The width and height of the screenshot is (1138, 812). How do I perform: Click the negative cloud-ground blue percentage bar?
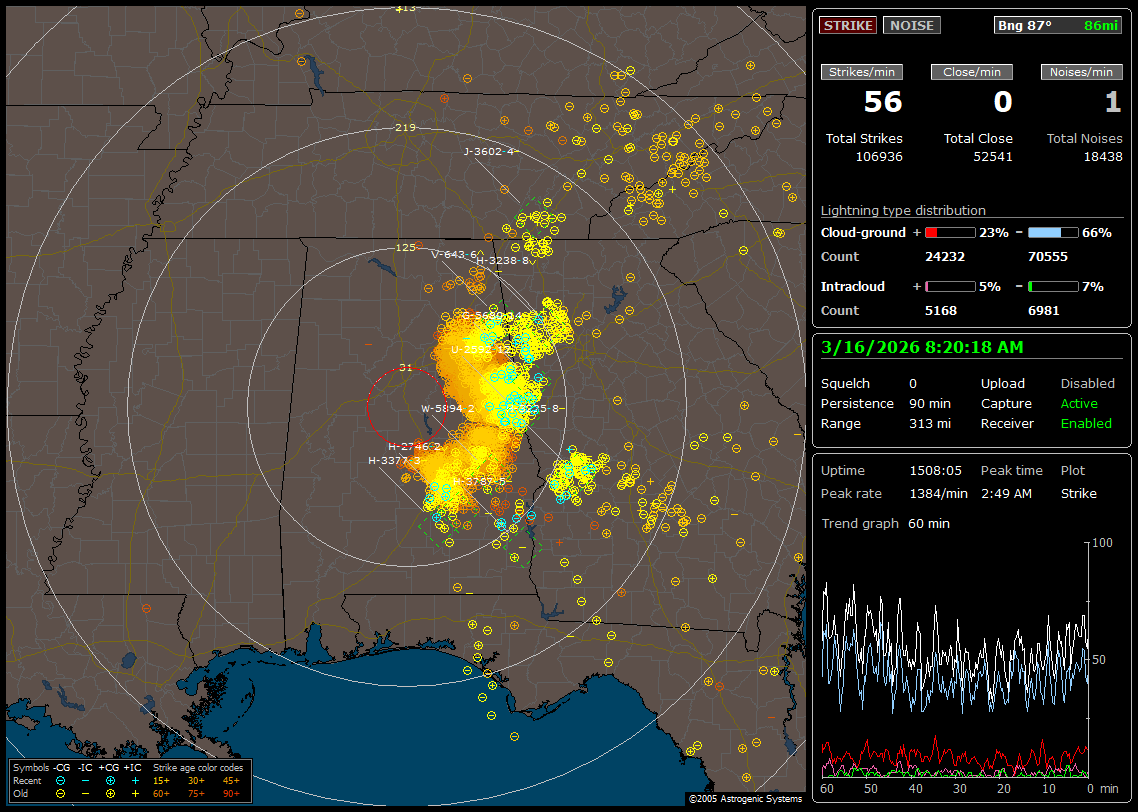(x=1052, y=232)
